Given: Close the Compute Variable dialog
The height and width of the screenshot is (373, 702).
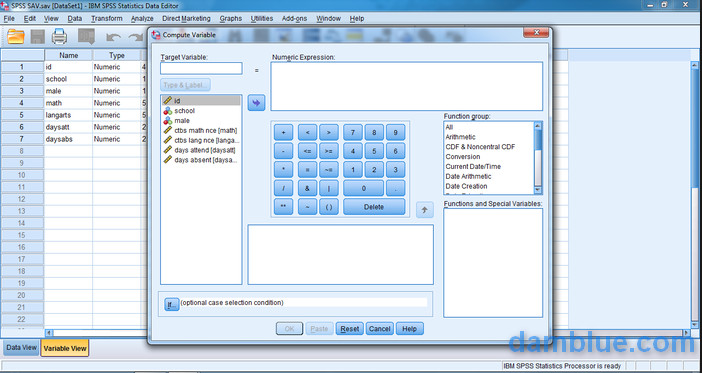Looking at the screenshot, I should click(536, 33).
